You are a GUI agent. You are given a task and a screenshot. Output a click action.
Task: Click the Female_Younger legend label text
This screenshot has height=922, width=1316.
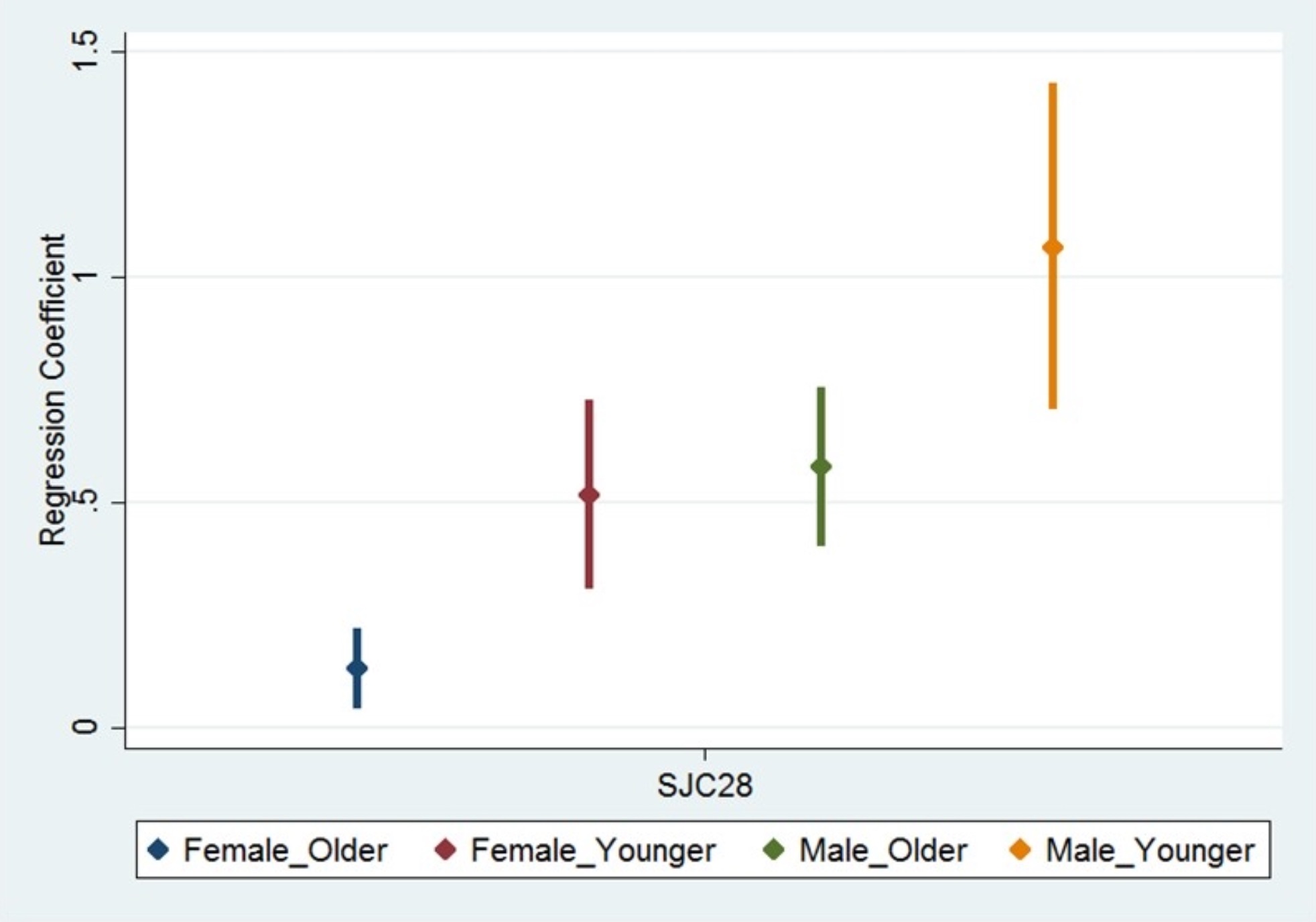[x=593, y=850]
